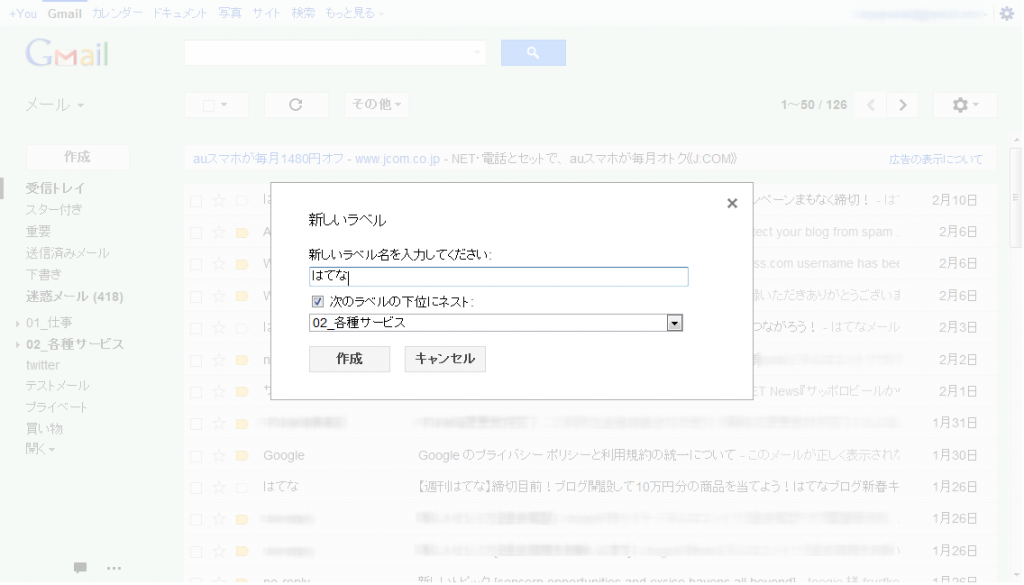1024x585 pixels.
Task: Select the chat bubble icon in the sidebar
Action: point(82,567)
